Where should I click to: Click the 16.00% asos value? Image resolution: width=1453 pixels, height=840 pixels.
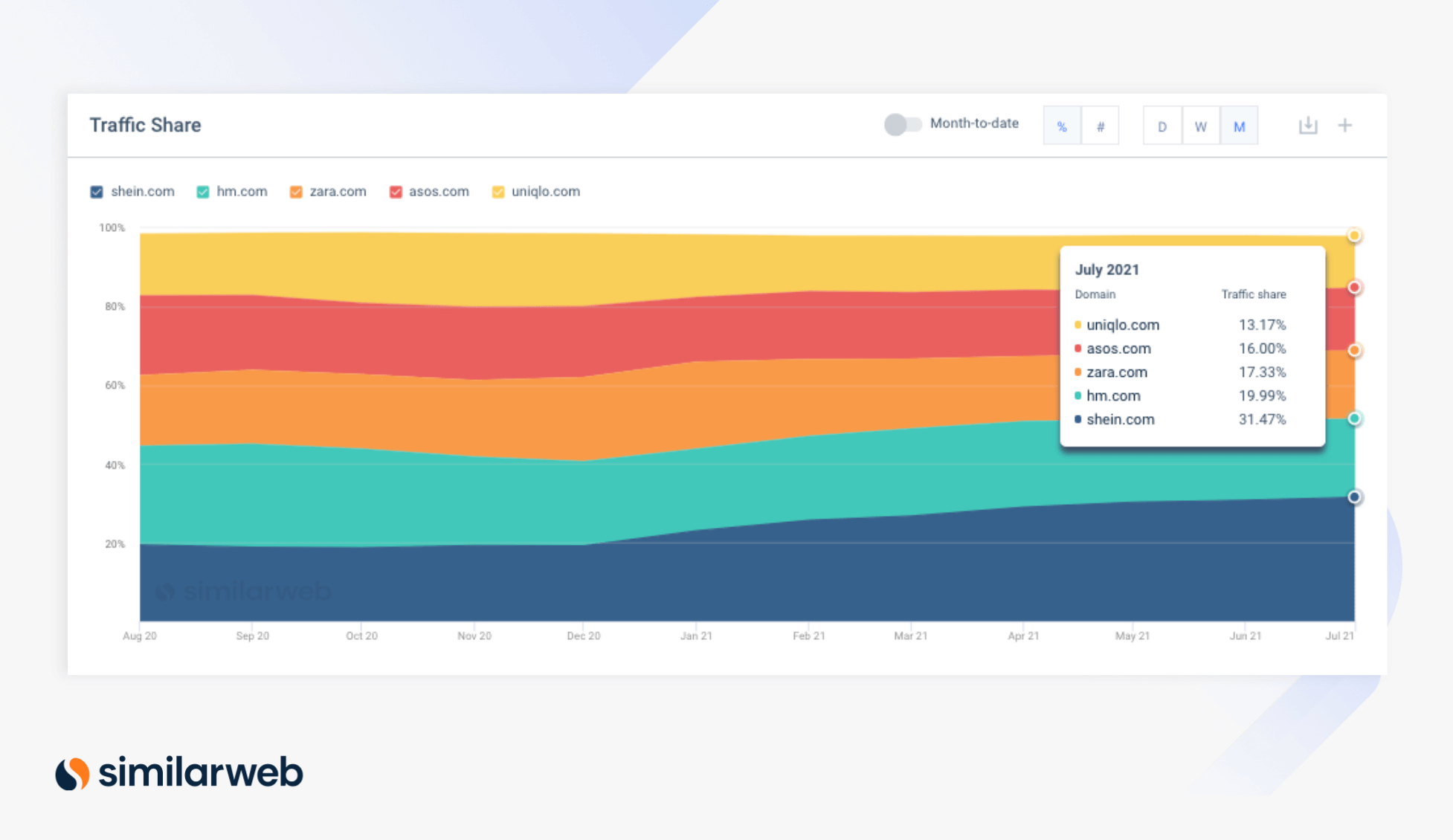(x=1262, y=348)
